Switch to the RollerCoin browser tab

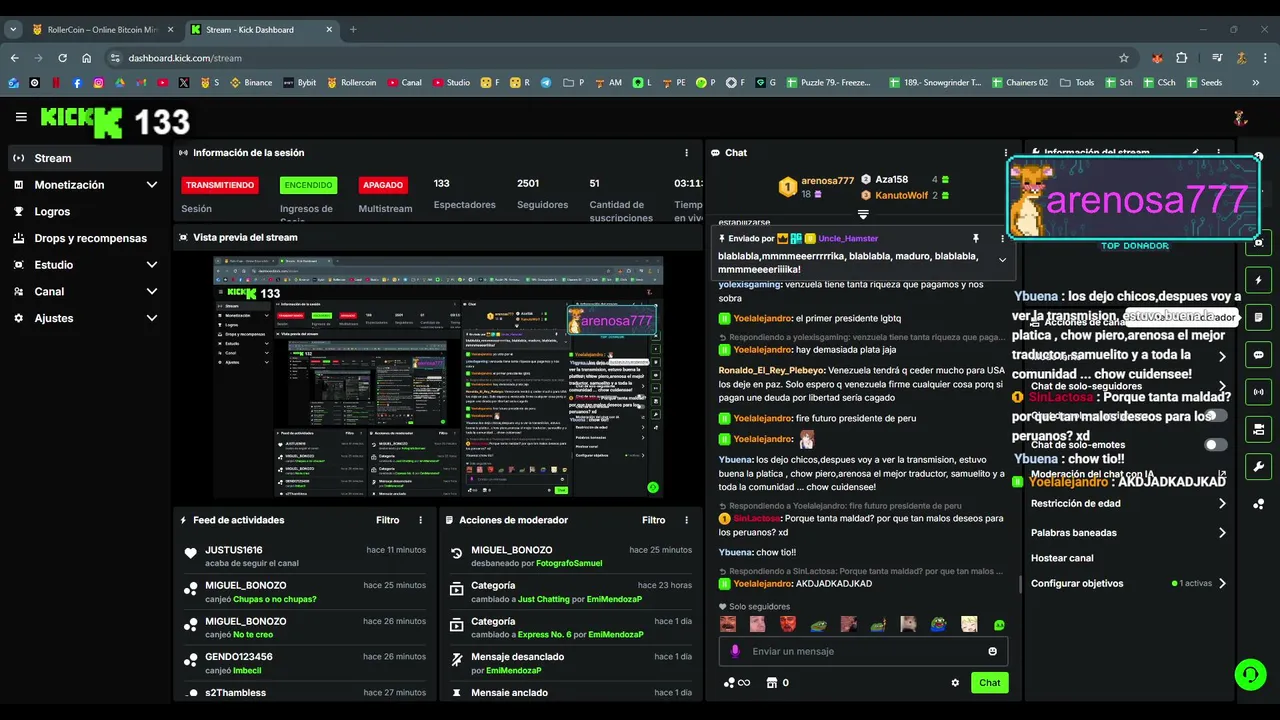pos(102,29)
